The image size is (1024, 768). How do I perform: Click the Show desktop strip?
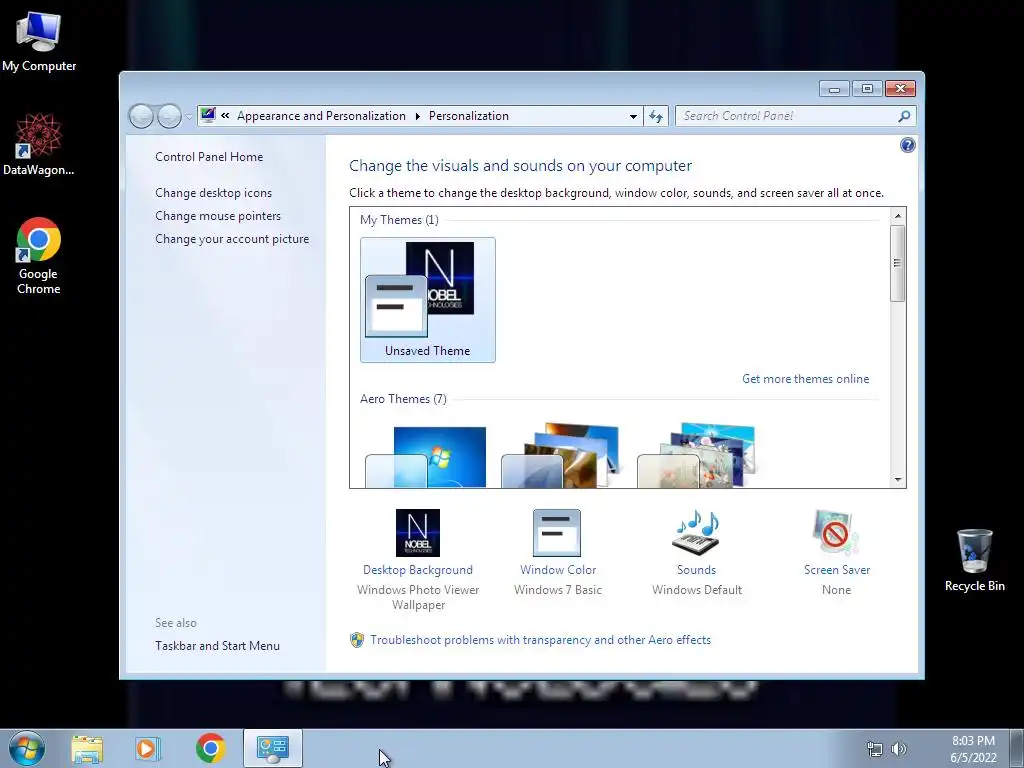click(x=1018, y=748)
